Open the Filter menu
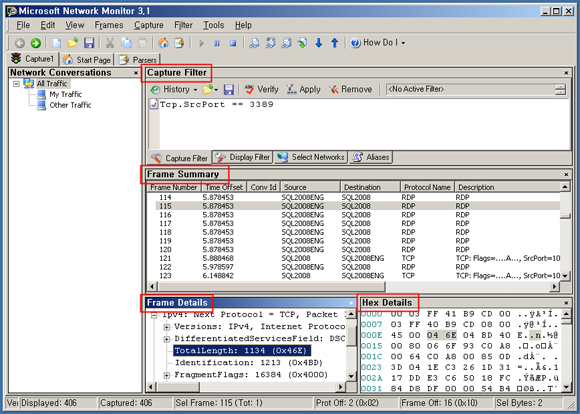Image resolution: width=580 pixels, height=414 pixels. [183, 25]
